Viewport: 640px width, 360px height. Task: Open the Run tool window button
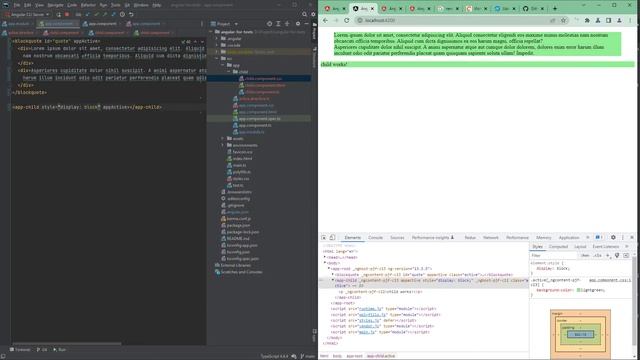(60, 350)
